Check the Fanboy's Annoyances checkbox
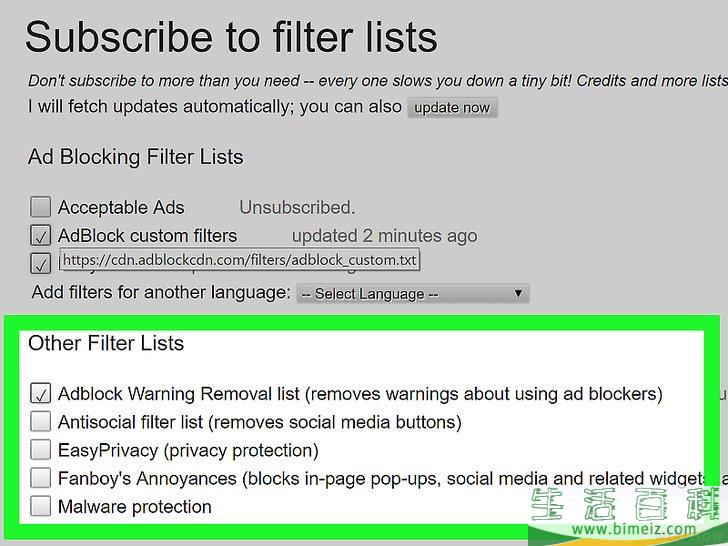 [x=40, y=478]
